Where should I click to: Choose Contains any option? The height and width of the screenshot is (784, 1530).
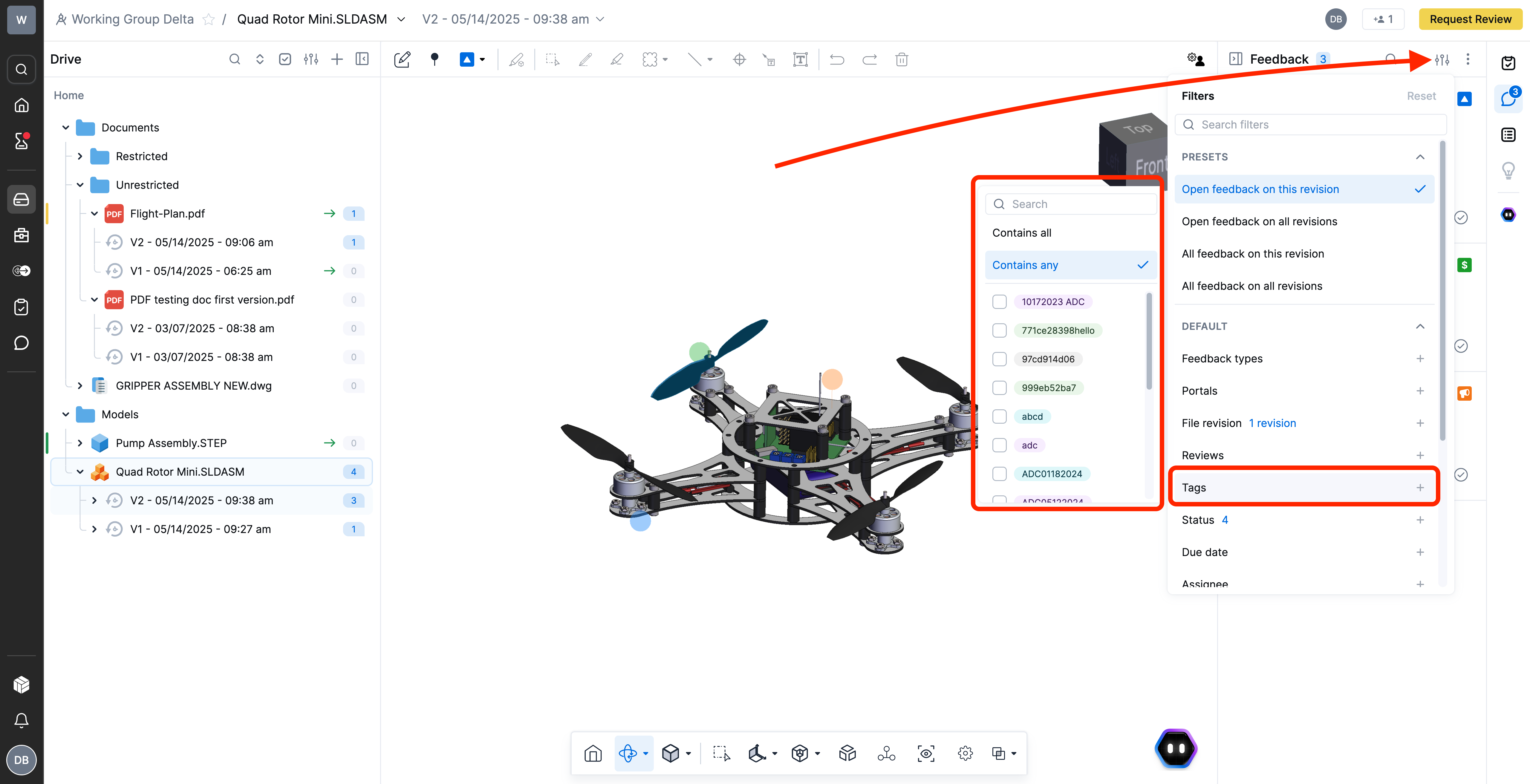[x=1070, y=265]
